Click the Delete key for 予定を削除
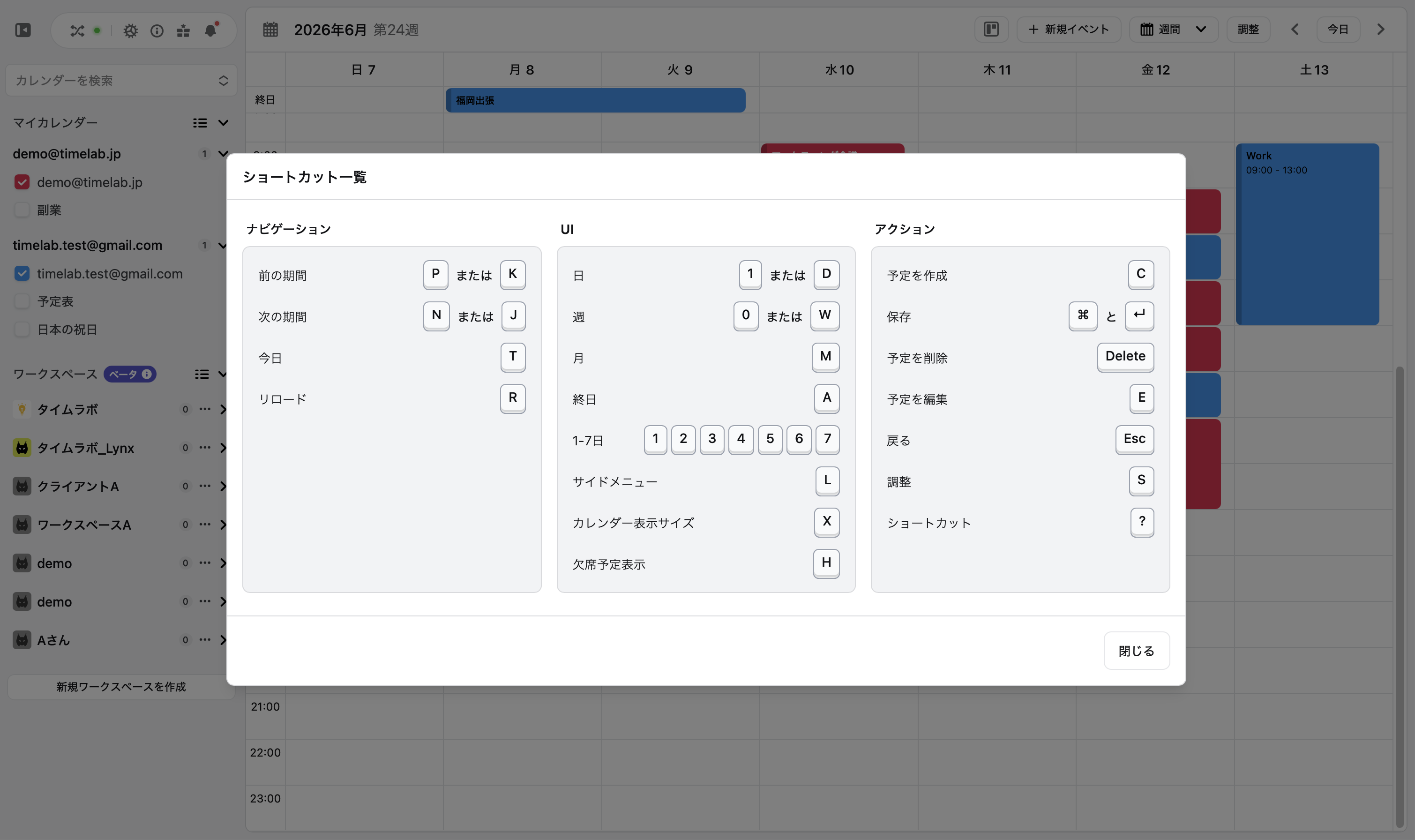This screenshot has width=1415, height=840. tap(1125, 357)
